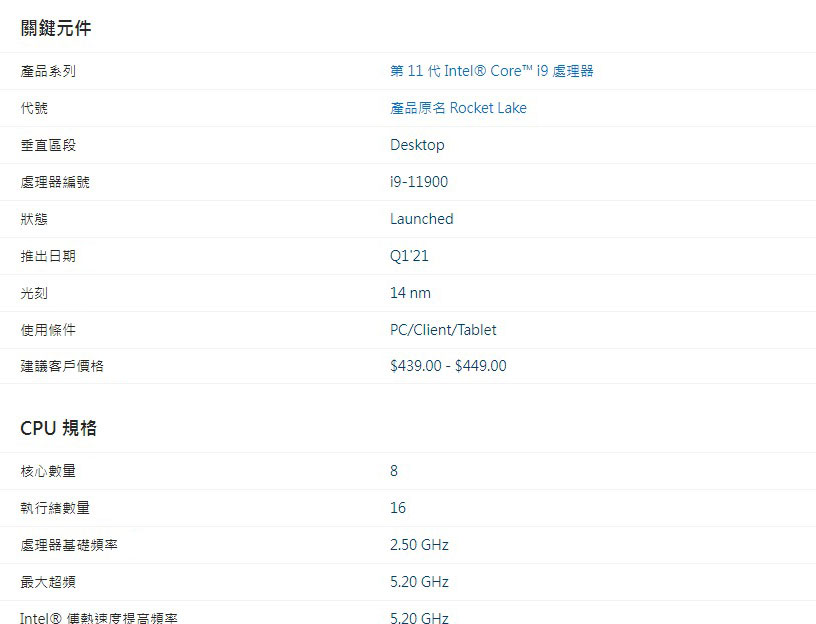Click the CPU 規格 section heading
This screenshot has height=624, width=816.
click(58, 428)
